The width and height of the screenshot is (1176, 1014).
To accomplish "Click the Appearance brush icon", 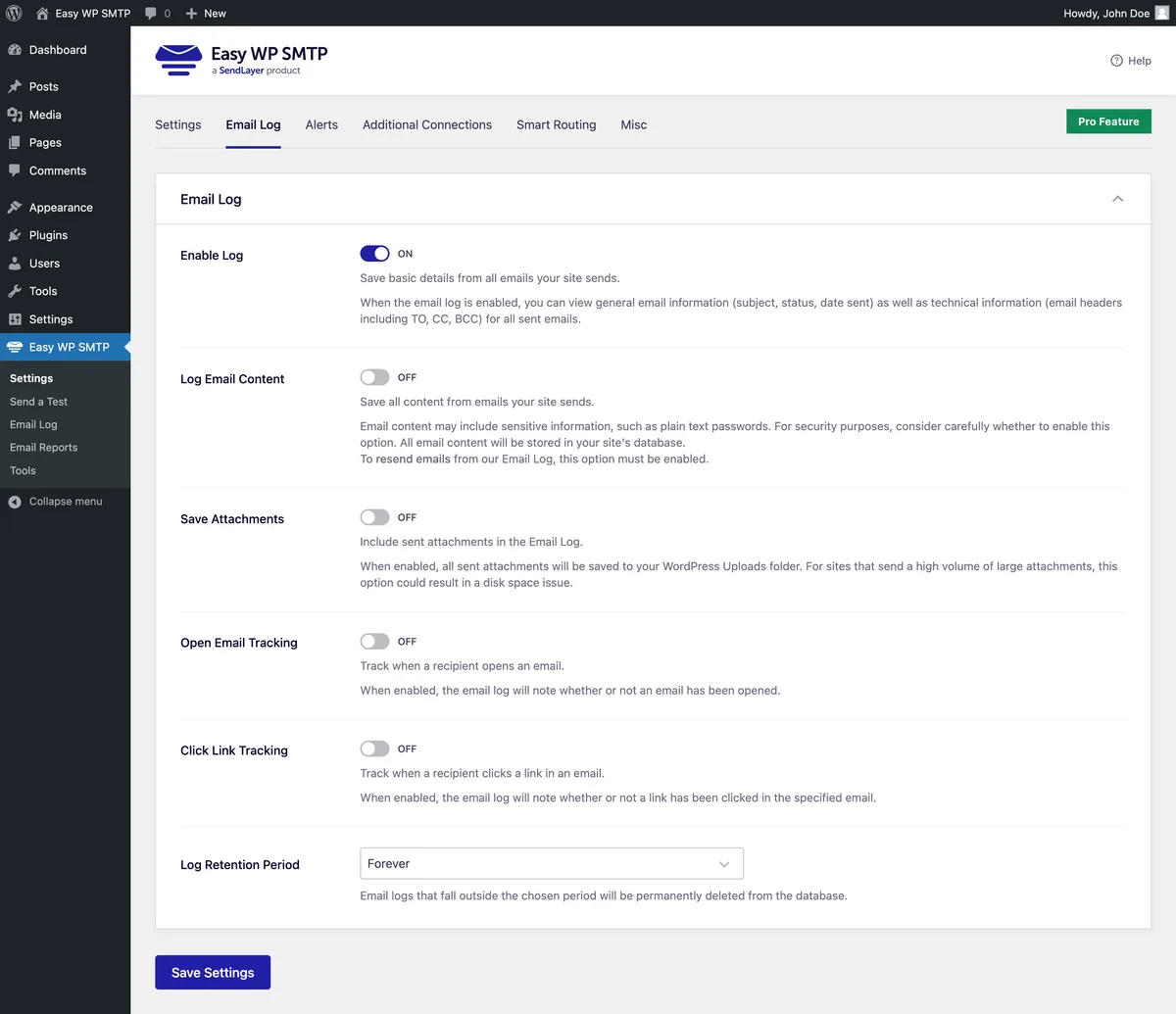I will click(15, 208).
